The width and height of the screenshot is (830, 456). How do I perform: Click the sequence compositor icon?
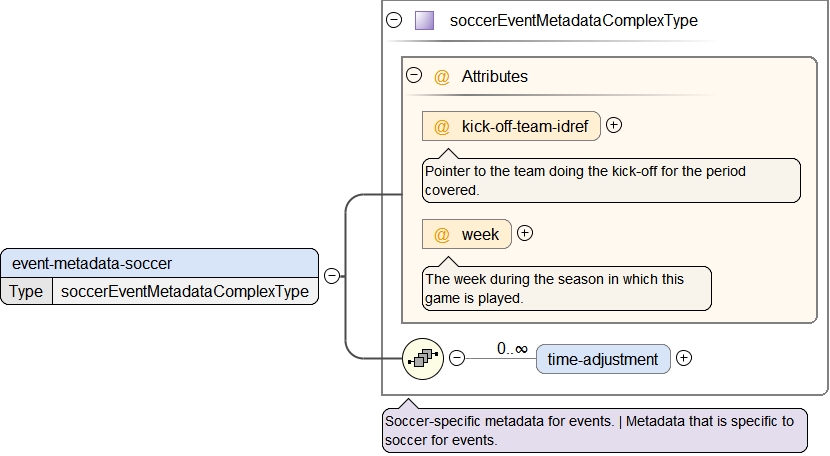pos(422,358)
